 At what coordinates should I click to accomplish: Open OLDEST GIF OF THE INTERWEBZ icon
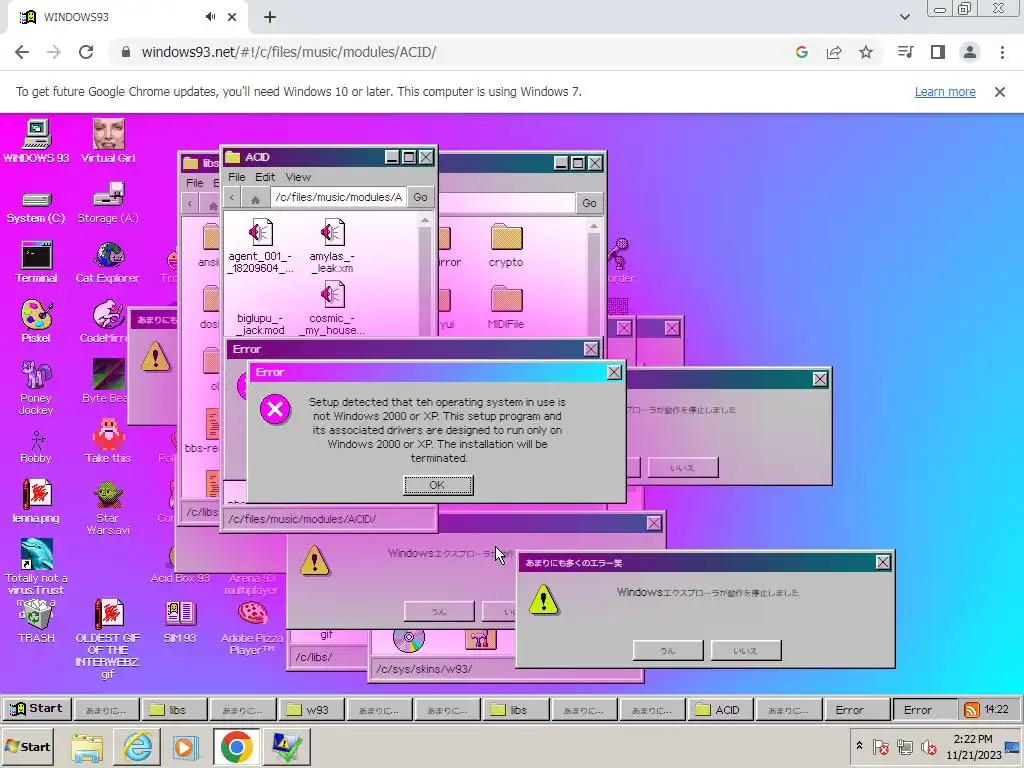pos(108,639)
